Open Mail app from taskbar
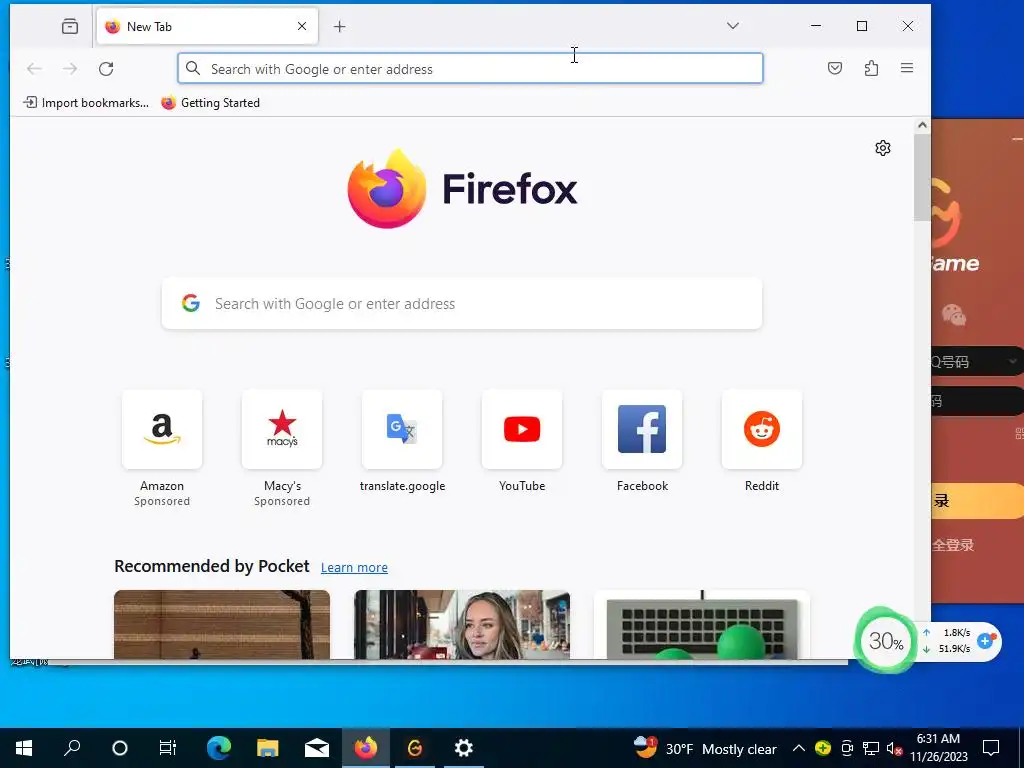1024x768 pixels. click(x=317, y=748)
